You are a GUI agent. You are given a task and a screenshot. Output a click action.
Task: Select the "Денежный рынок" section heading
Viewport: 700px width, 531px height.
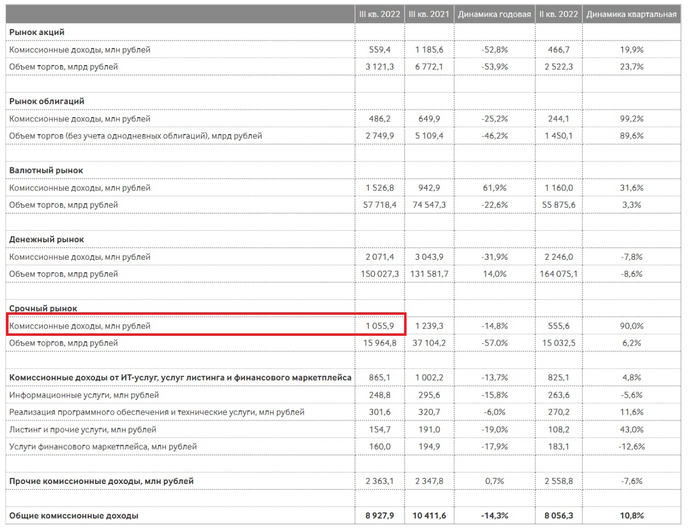pos(45,239)
